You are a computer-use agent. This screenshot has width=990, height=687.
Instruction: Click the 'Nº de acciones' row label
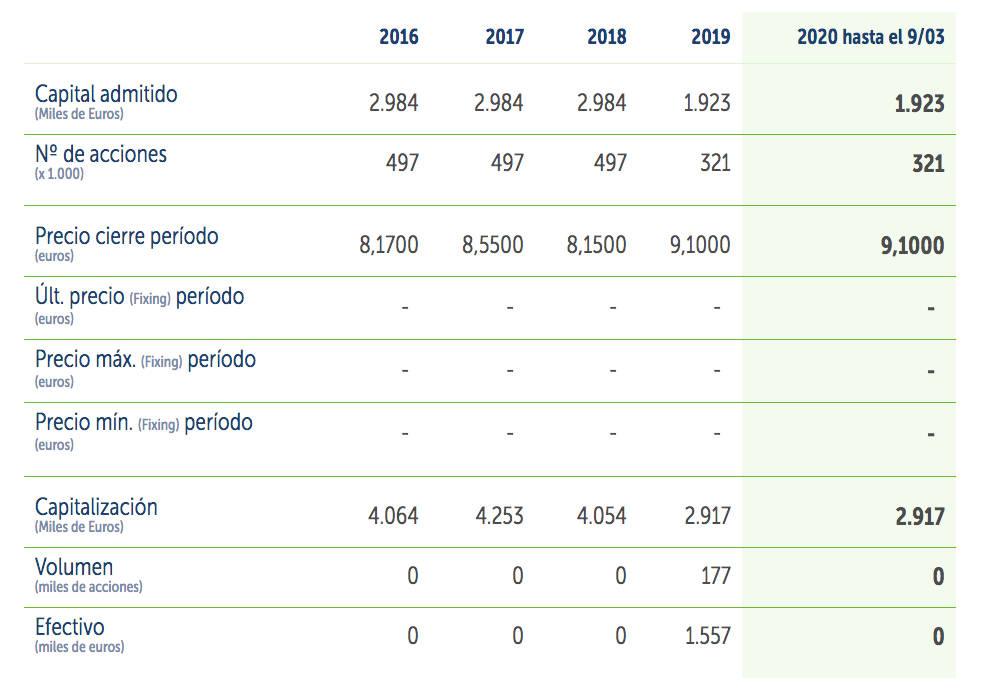100,154
